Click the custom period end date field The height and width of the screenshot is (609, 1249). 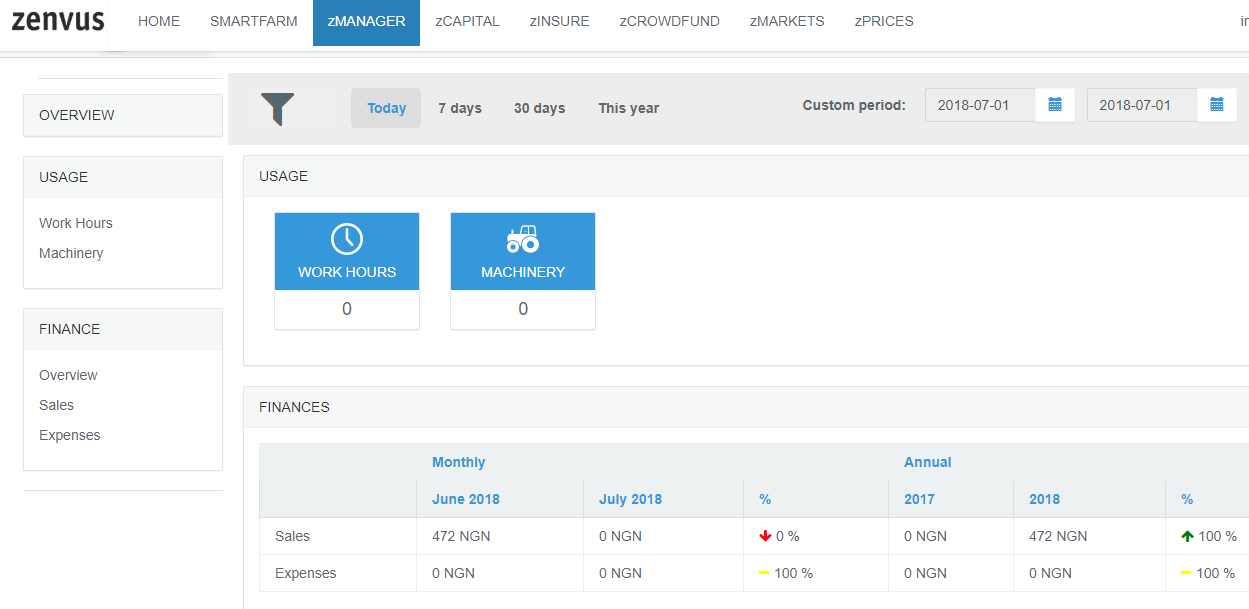click(1142, 105)
